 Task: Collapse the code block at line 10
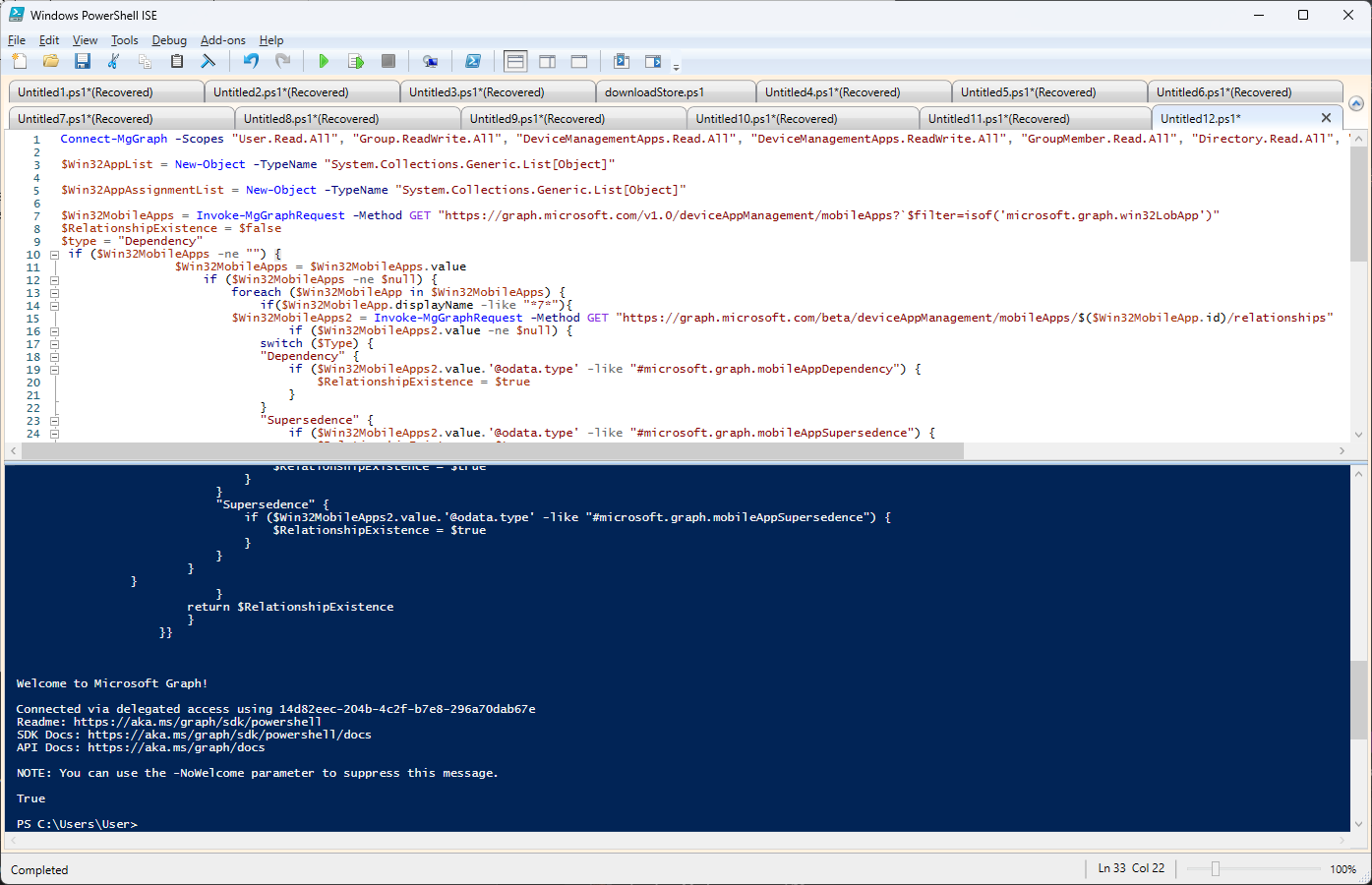pyautogui.click(x=54, y=255)
